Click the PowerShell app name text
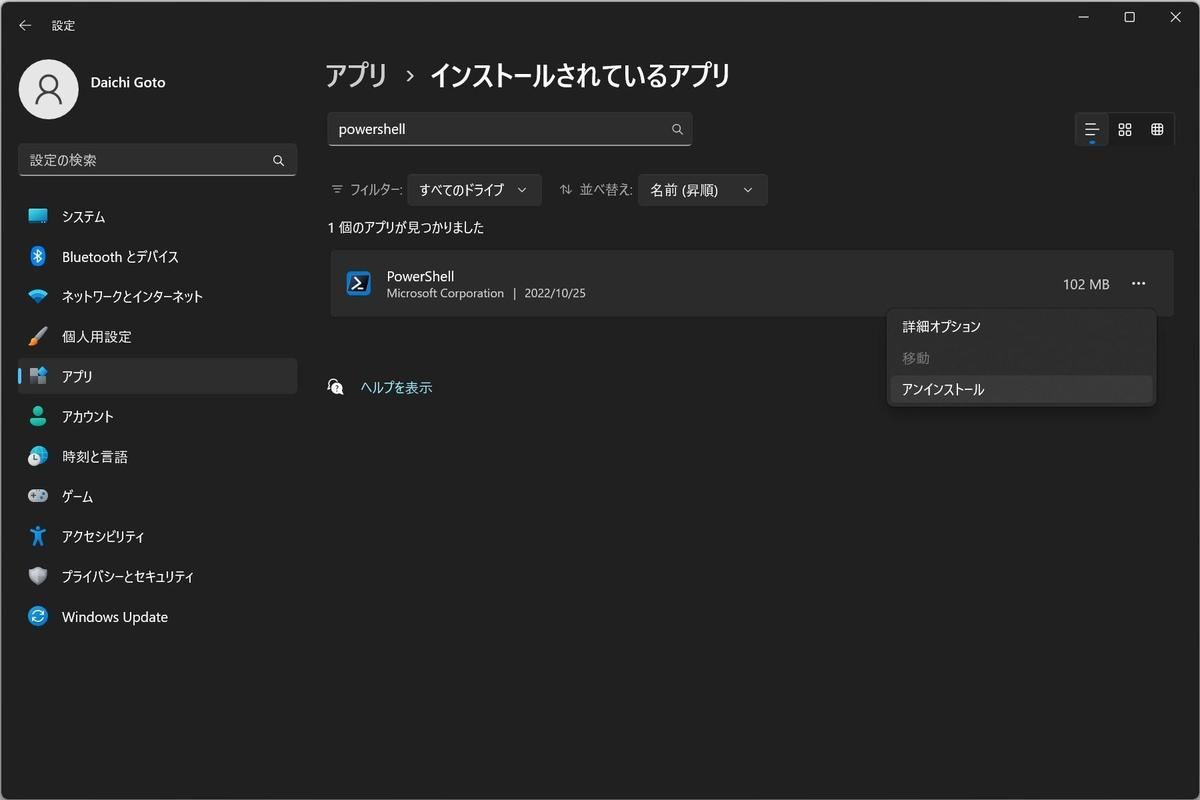The width and height of the screenshot is (1200, 800). pyautogui.click(x=420, y=276)
